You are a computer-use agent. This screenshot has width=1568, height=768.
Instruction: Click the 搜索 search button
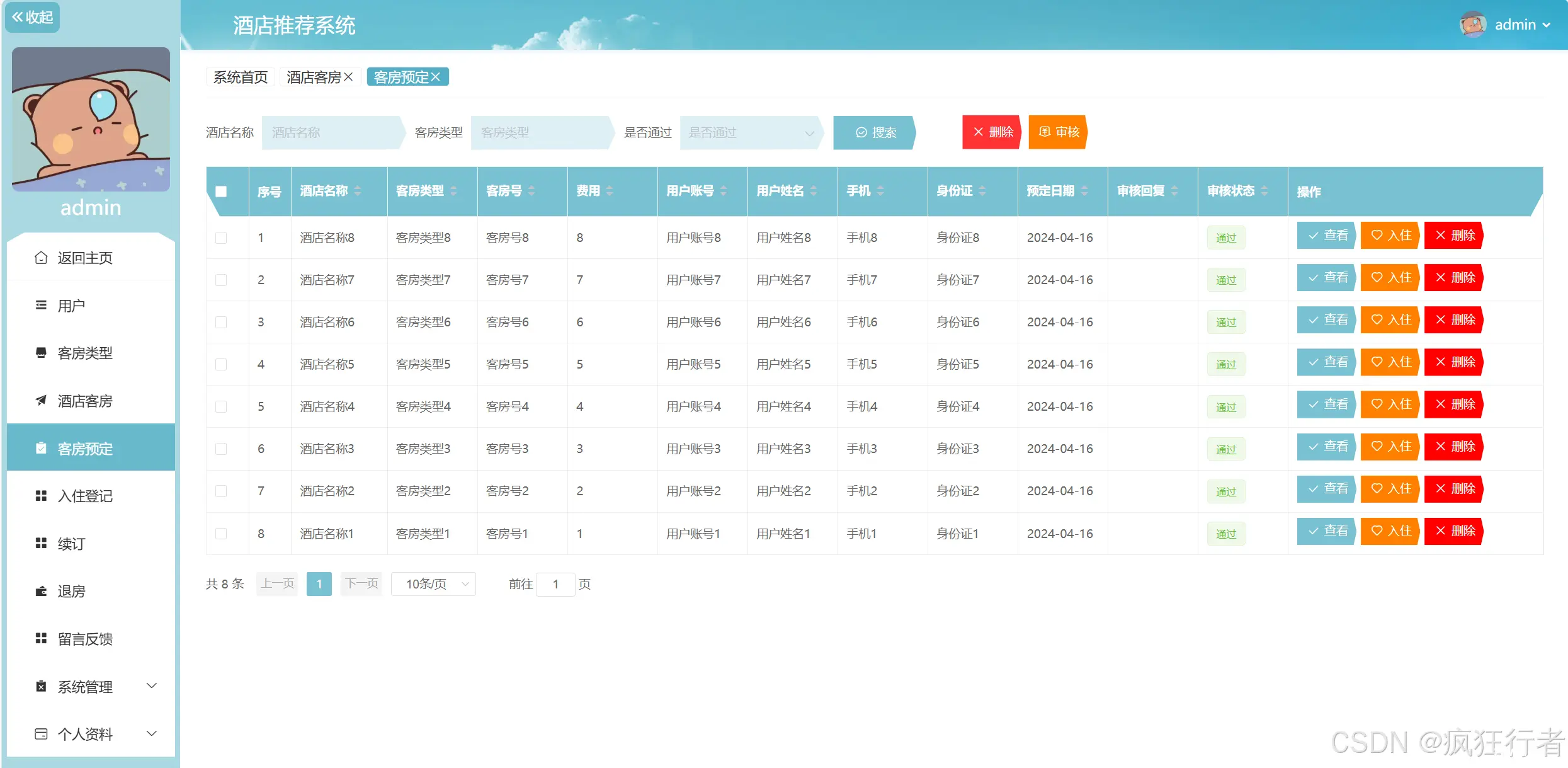[x=875, y=132]
